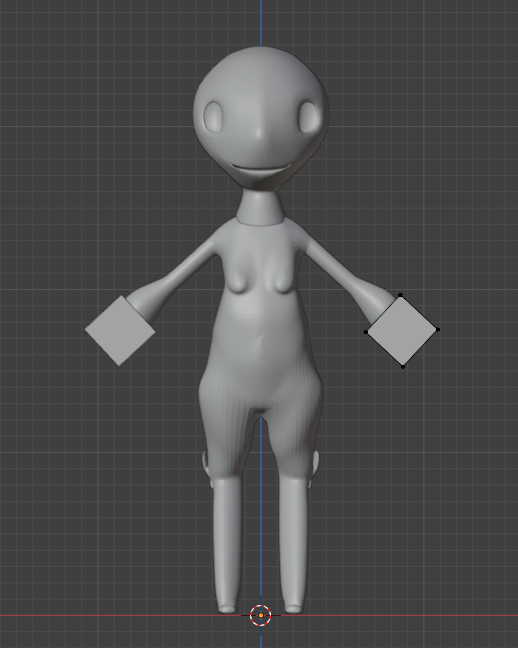The image size is (518, 648).
Task: Click the 3D cursor at the world origin
Action: 261,615
